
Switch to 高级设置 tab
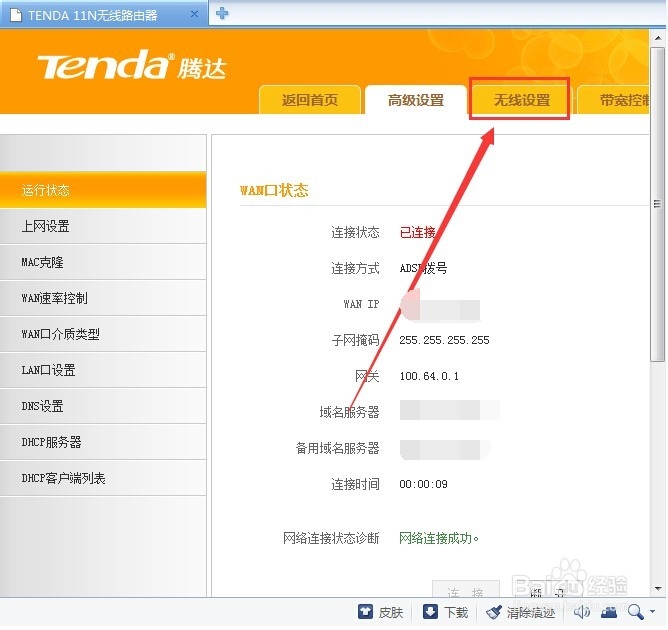(416, 100)
